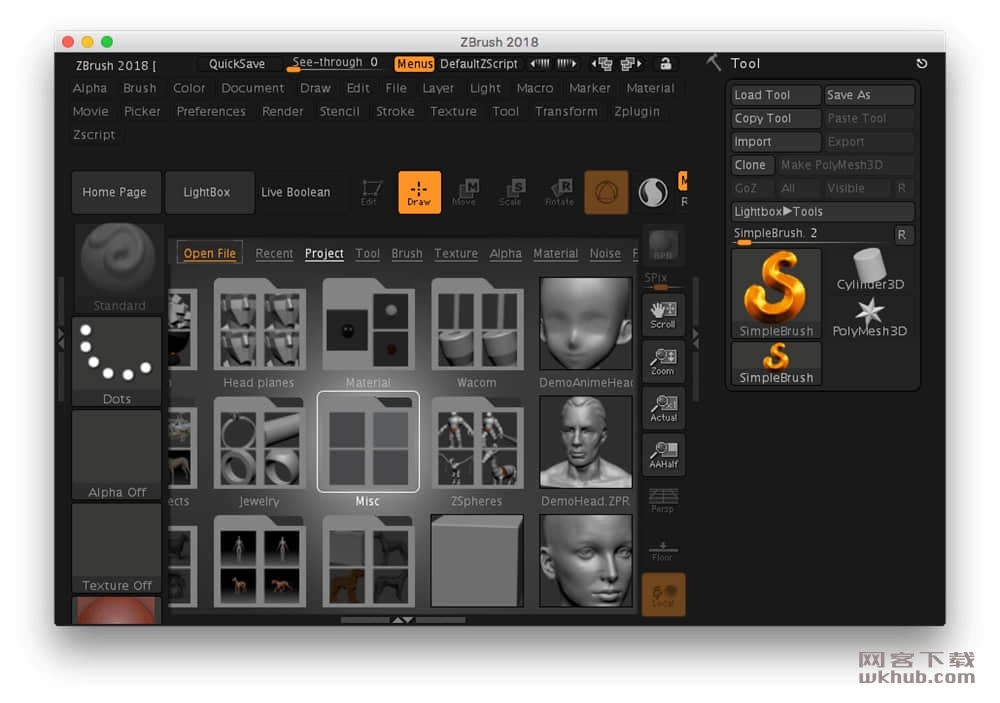
Task: Click the AAHalf icon
Action: pos(663,454)
